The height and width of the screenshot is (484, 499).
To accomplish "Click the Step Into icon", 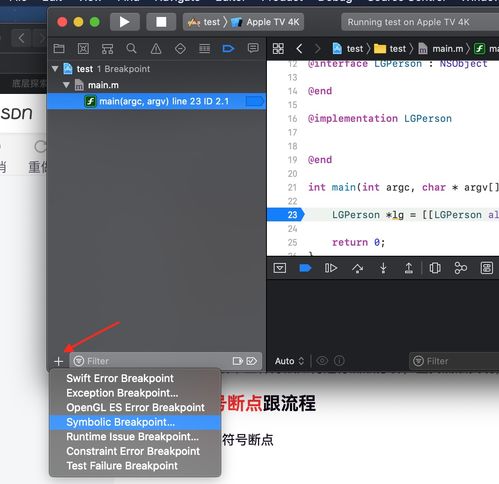I will click(x=383, y=268).
